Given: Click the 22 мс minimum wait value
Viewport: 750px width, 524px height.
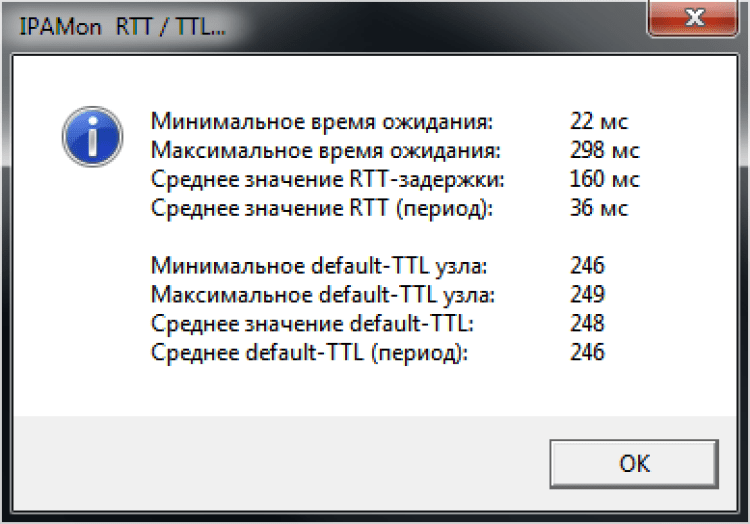Looking at the screenshot, I should click(x=598, y=122).
